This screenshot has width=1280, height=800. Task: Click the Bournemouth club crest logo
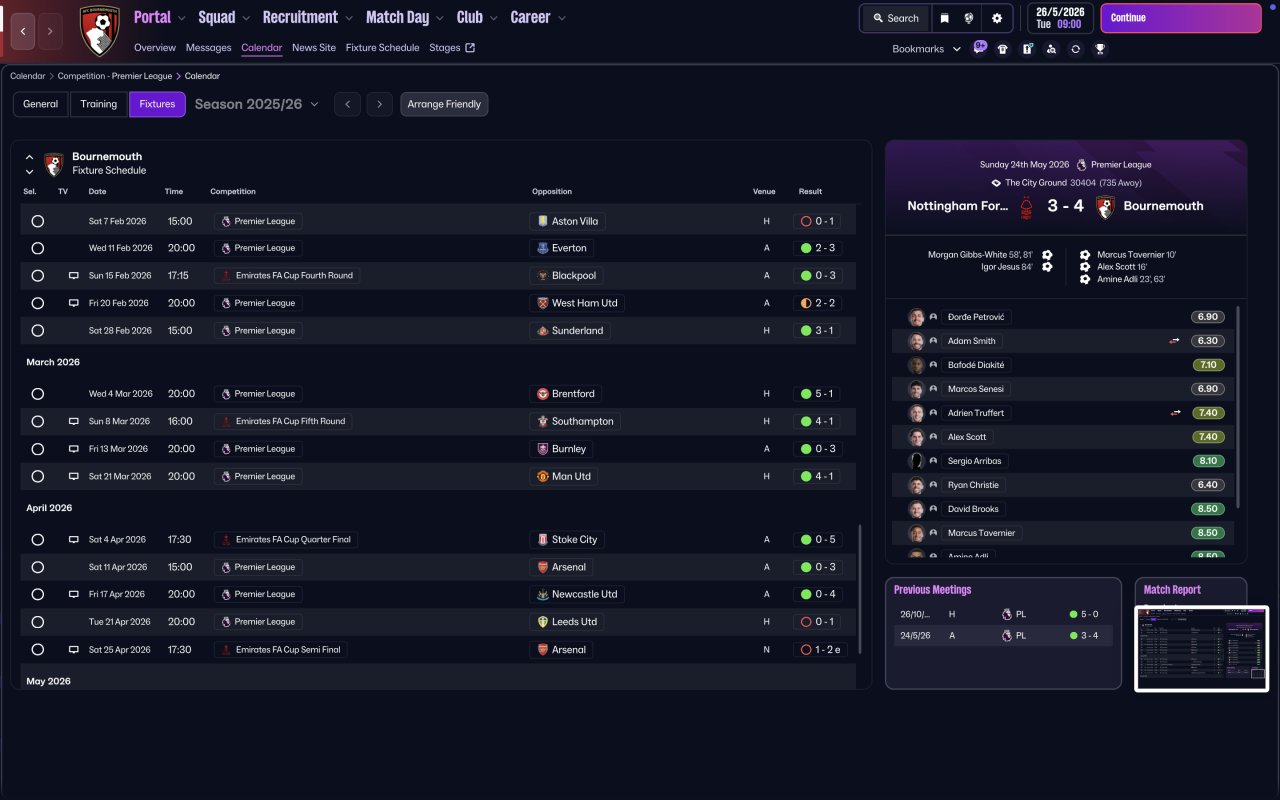coord(99,30)
